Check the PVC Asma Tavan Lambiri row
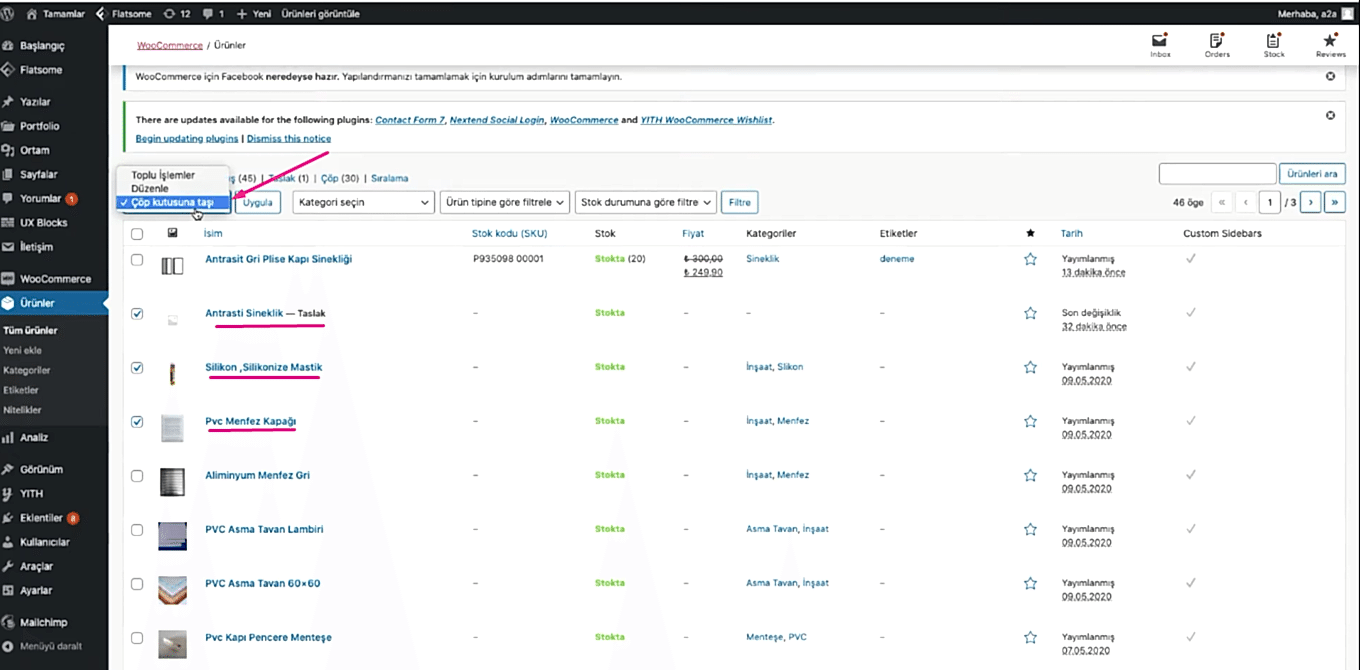 [x=137, y=530]
